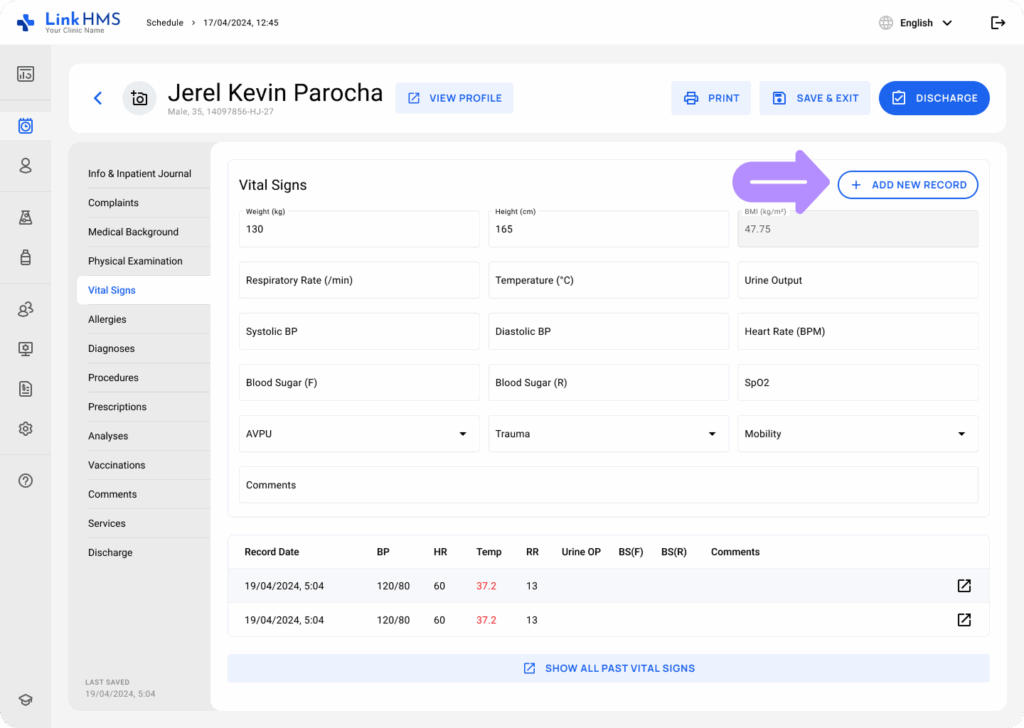
Task: Click the Weight (kg) input field
Action: pos(359,229)
